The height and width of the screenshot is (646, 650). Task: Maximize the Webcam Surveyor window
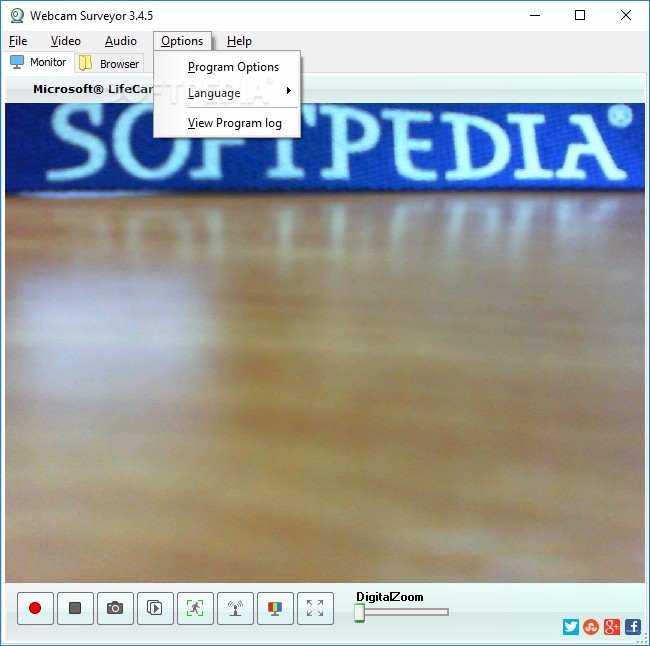[580, 16]
